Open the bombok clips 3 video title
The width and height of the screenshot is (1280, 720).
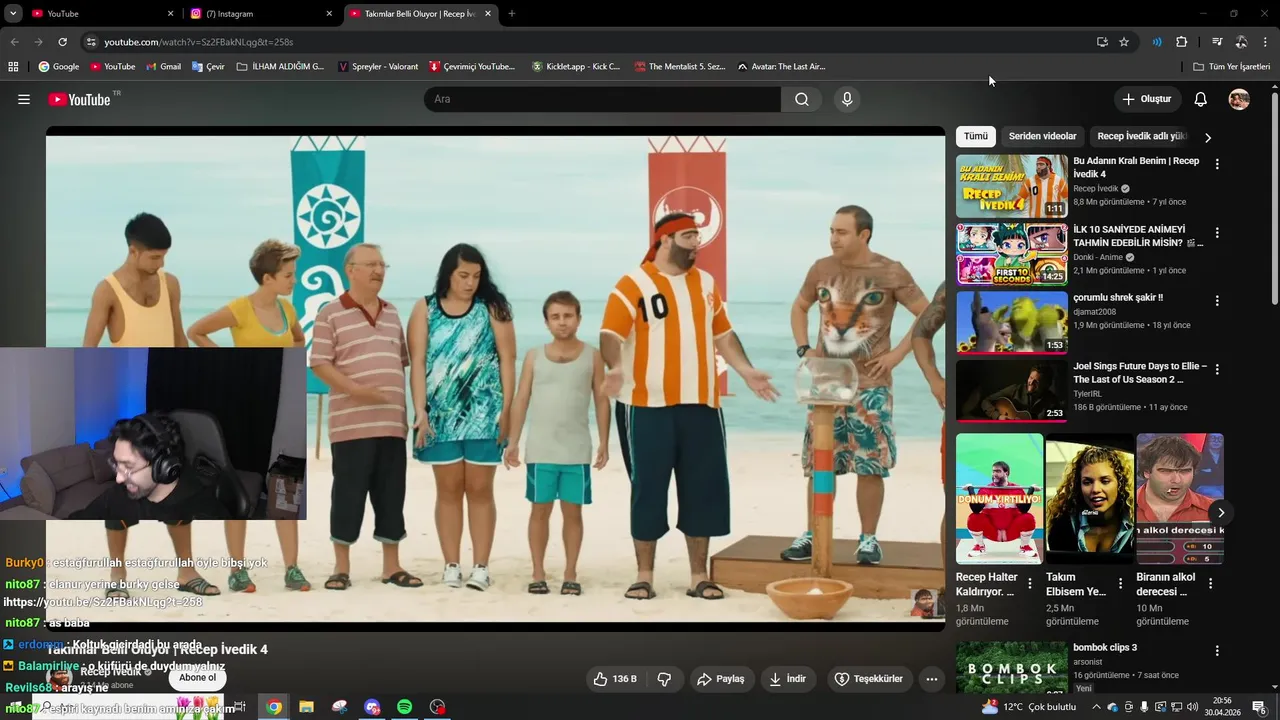(1105, 647)
